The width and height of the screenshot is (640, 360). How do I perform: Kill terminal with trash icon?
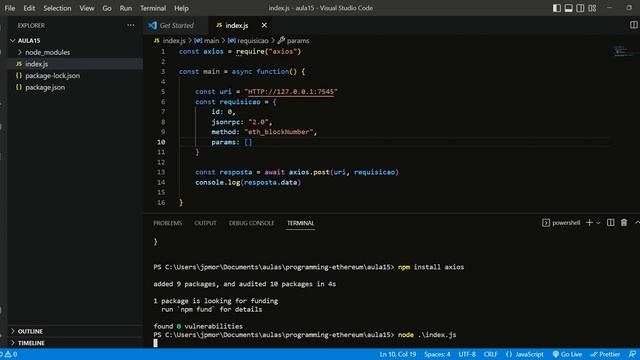pos(624,223)
